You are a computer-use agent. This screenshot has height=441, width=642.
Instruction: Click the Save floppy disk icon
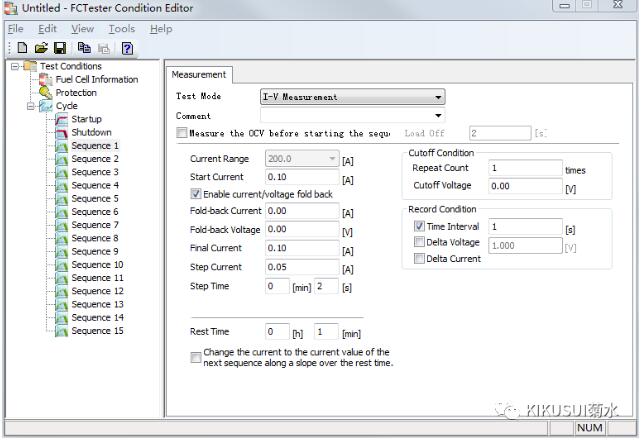60,48
